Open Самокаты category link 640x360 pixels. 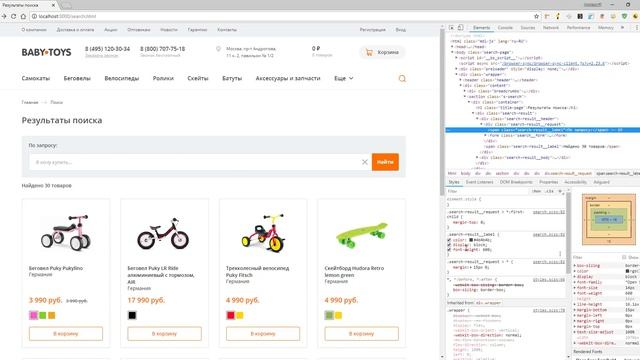36,78
